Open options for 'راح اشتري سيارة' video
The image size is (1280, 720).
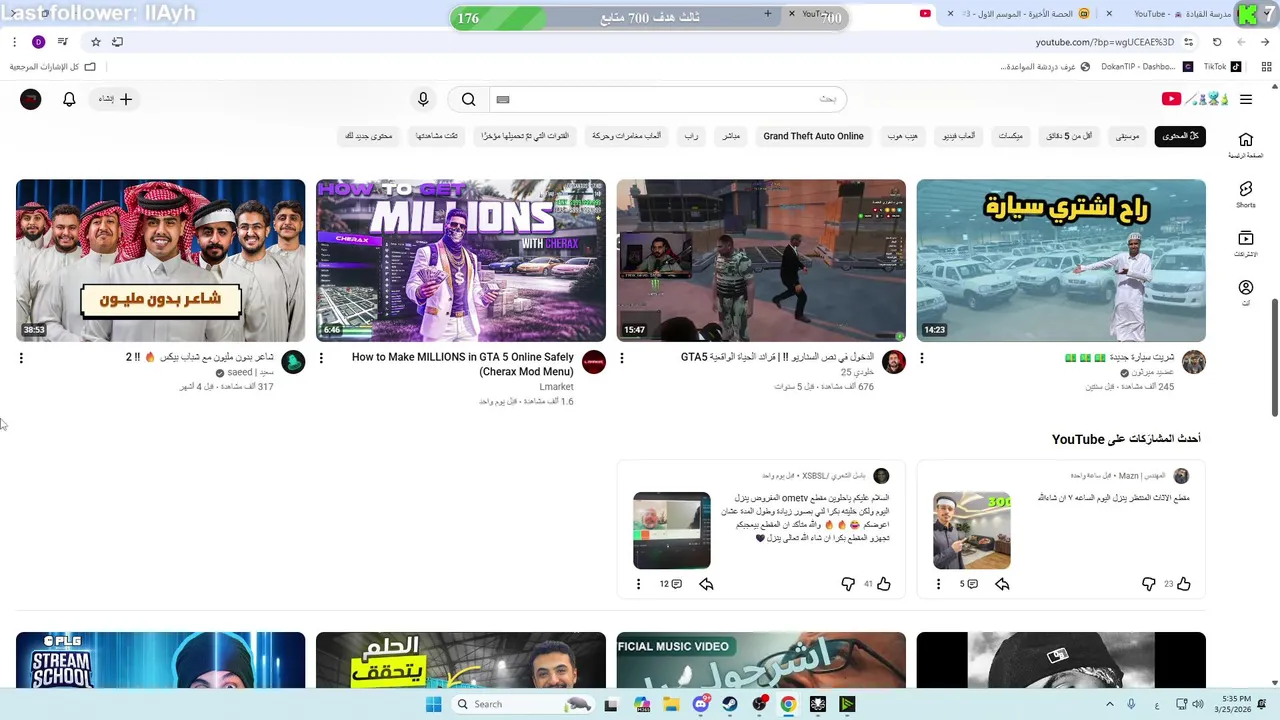pyautogui.click(x=922, y=357)
